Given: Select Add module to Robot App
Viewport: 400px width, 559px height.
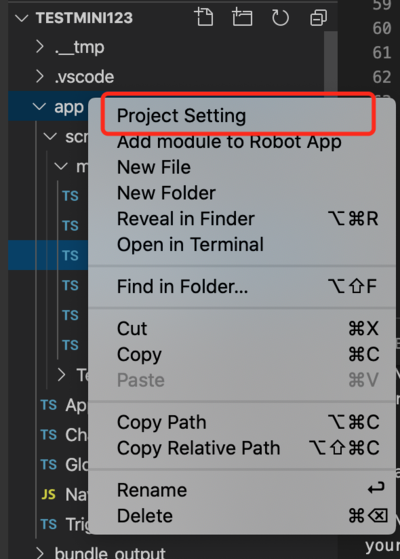Looking at the screenshot, I should pyautogui.click(x=229, y=142).
